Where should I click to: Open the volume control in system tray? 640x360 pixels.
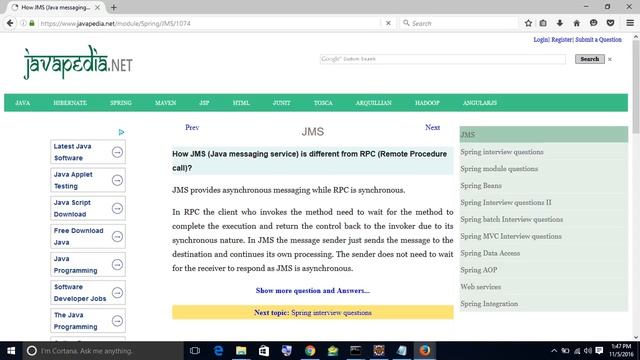tap(588, 351)
